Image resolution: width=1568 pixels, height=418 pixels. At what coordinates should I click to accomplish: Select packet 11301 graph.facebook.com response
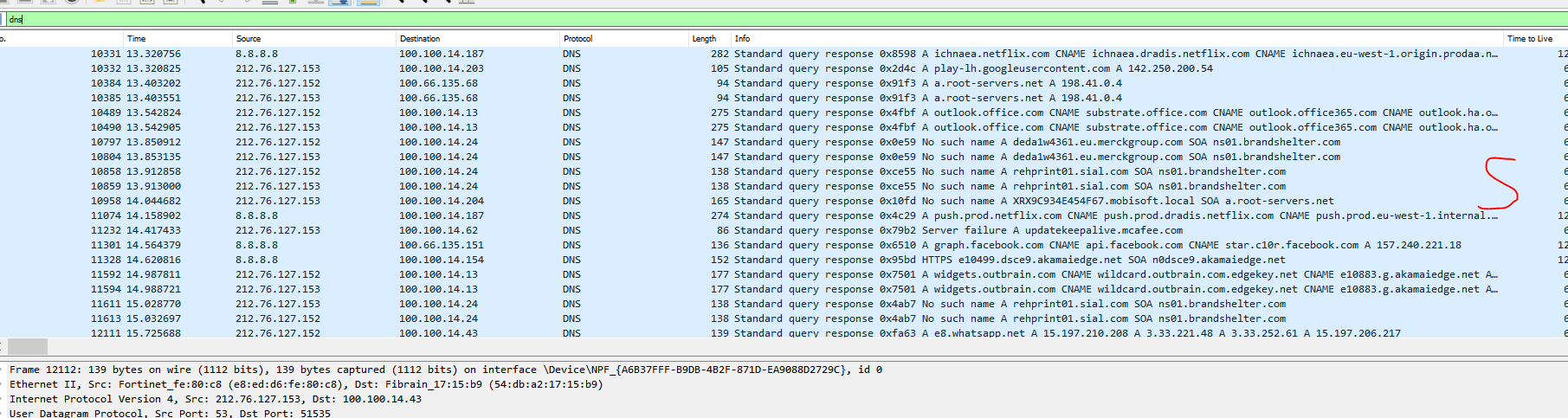[x=784, y=245]
